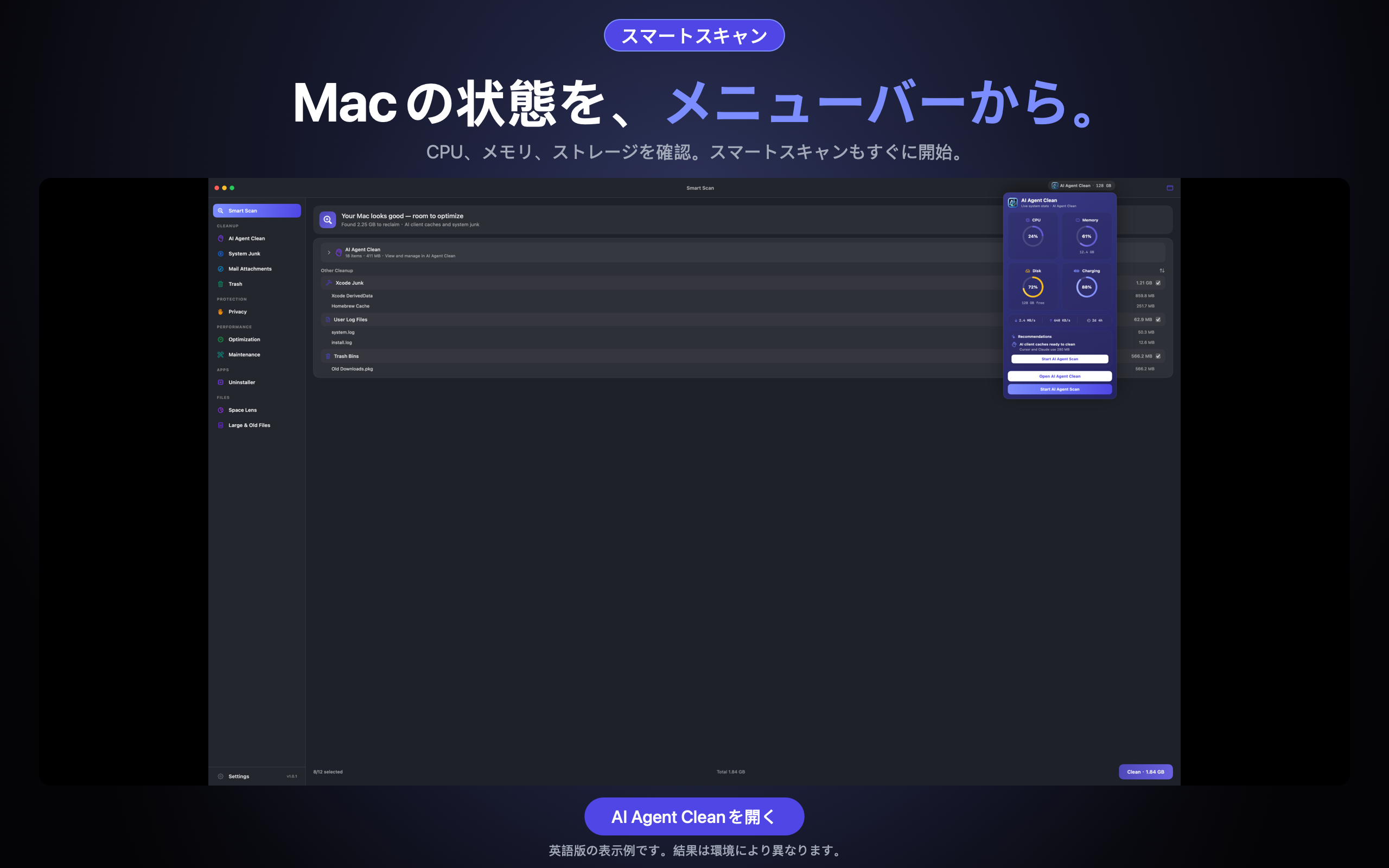This screenshot has width=1389, height=868.
Task: Click the AI Agent Clean menu bar item
Action: click(1082, 186)
